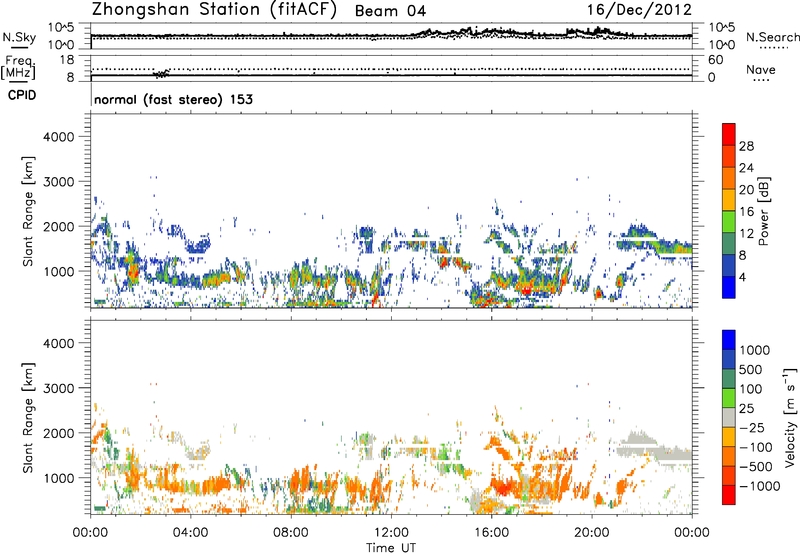Click the "20:00" time axis tick
Viewport: 800px width, 554px height.
pos(591,533)
